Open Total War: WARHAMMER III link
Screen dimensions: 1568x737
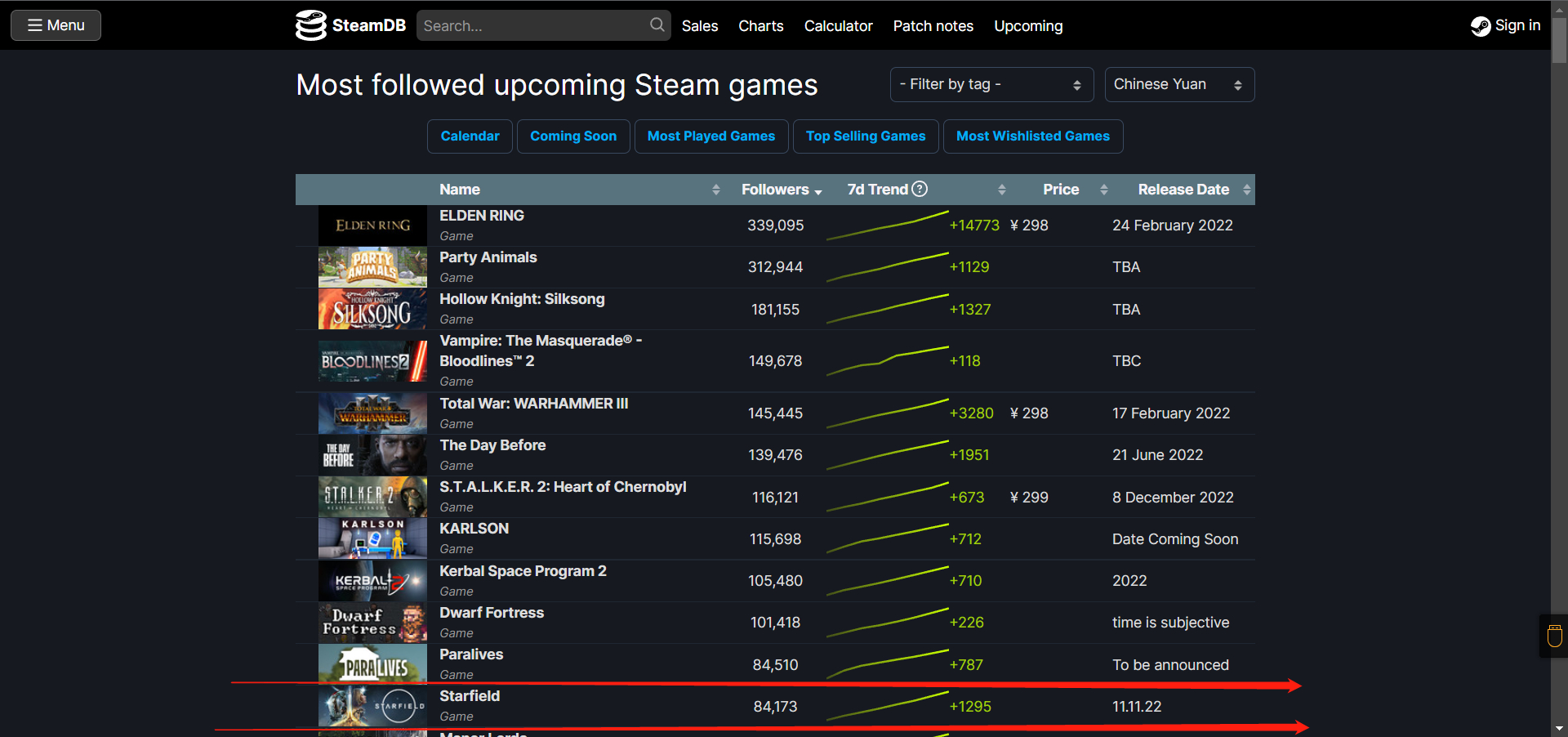pyautogui.click(x=534, y=404)
